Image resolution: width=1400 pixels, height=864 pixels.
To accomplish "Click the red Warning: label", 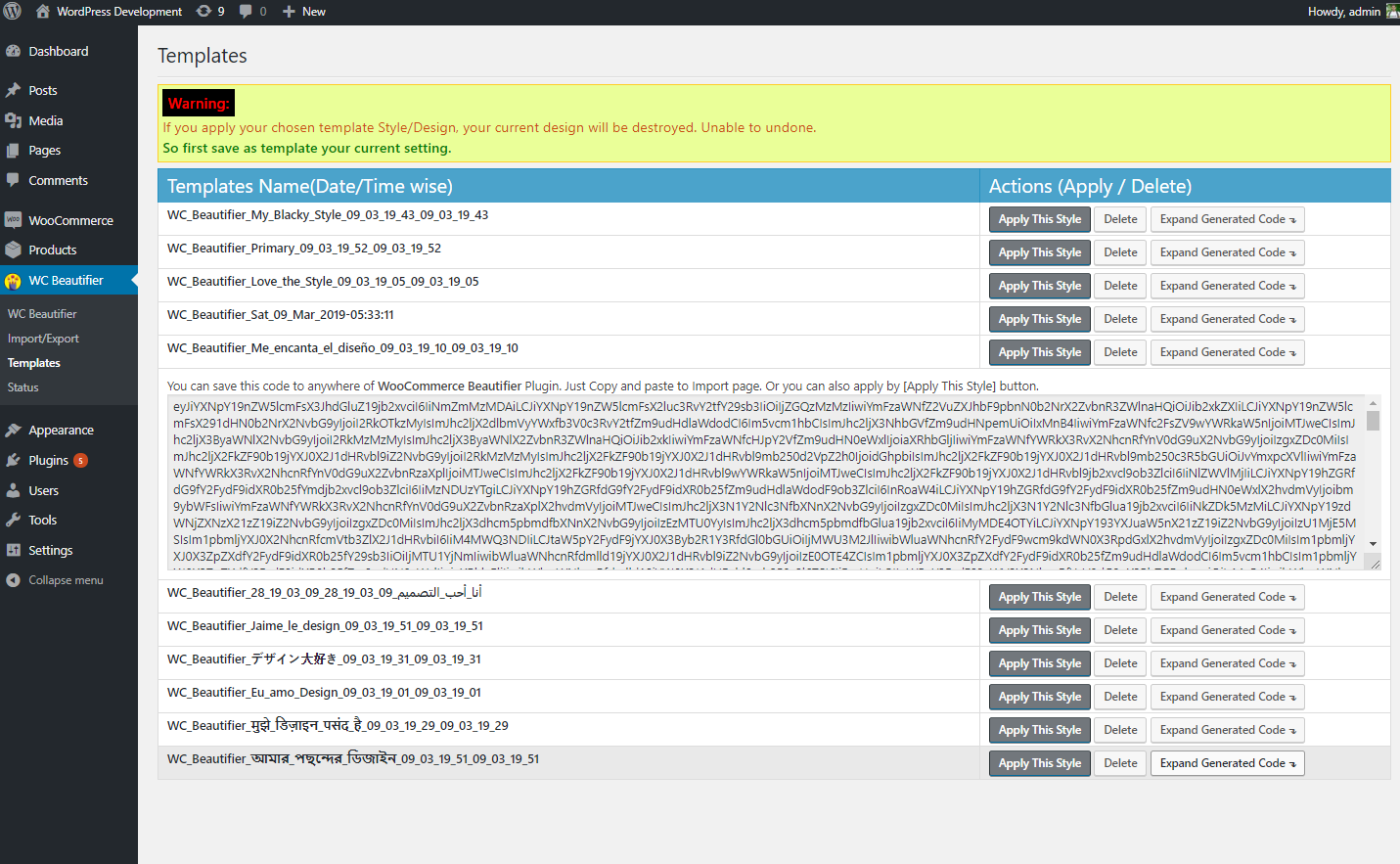I will click(199, 104).
